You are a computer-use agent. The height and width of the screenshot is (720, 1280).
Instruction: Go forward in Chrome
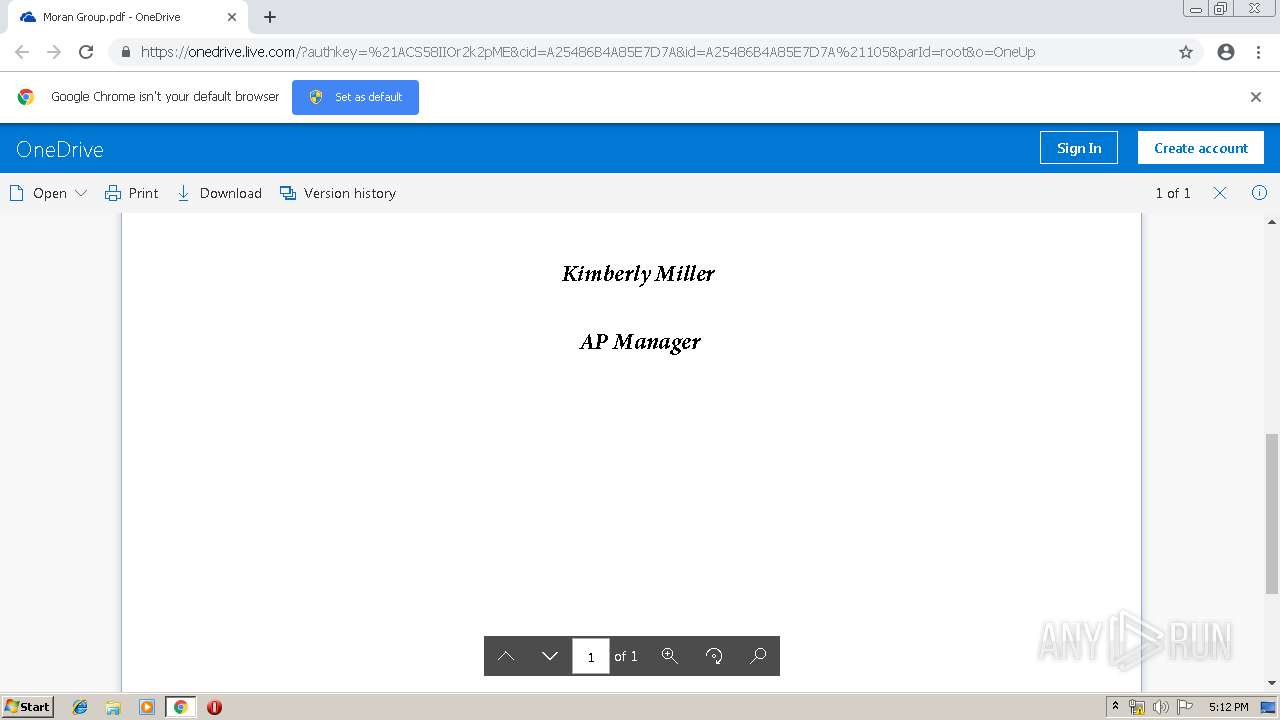(54, 52)
